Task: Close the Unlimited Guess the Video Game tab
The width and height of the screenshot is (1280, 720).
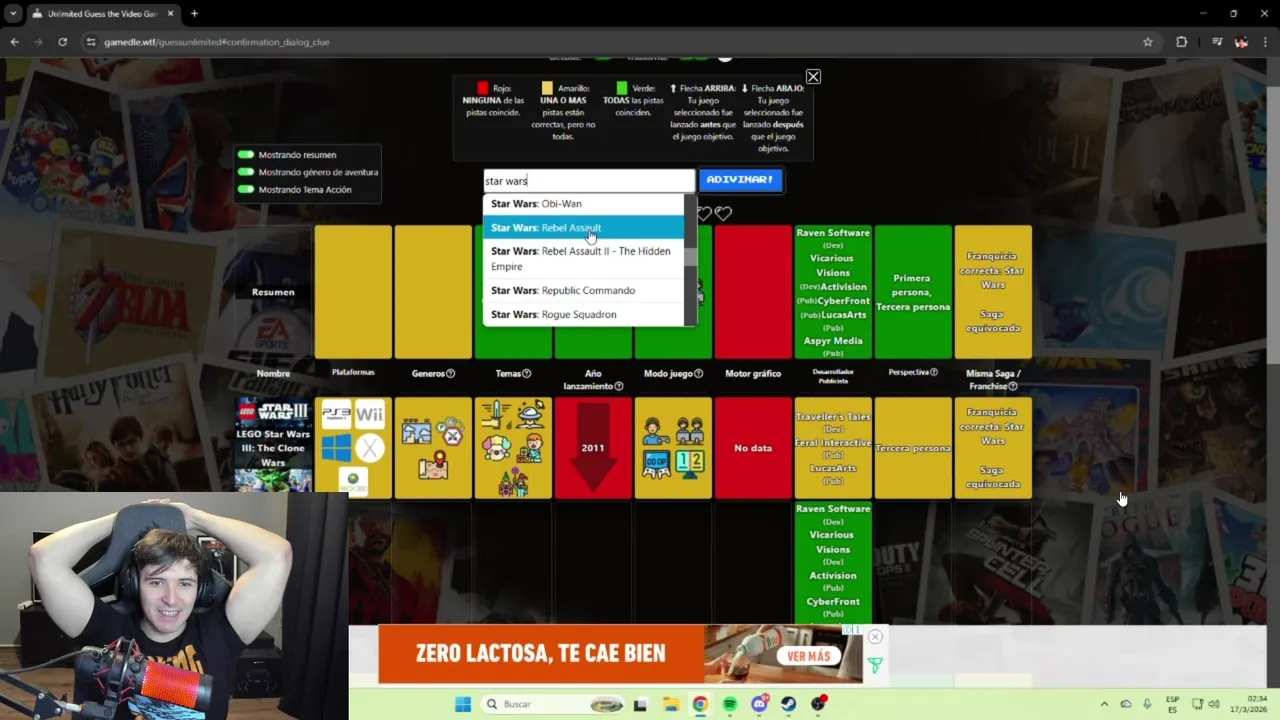Action: tap(170, 14)
